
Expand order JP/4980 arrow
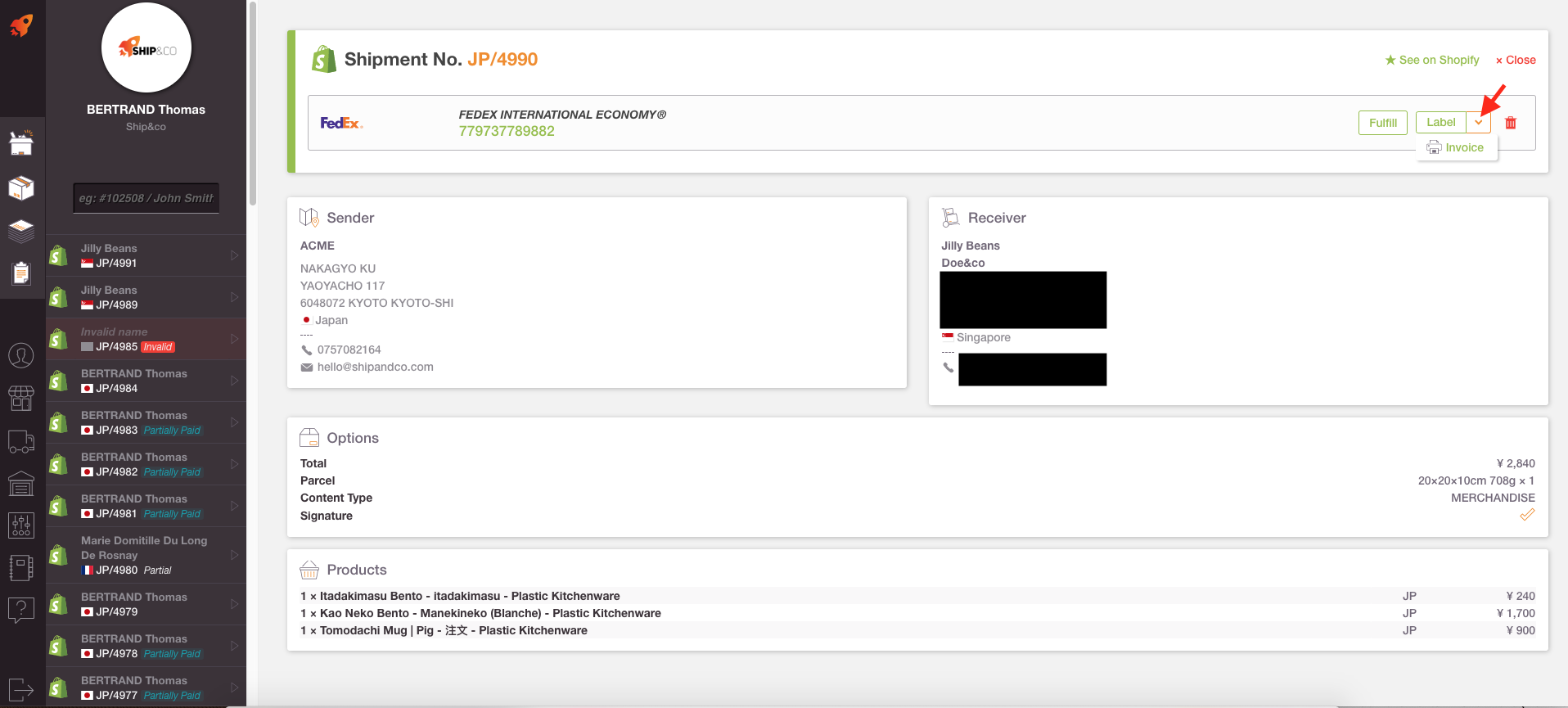(234, 555)
